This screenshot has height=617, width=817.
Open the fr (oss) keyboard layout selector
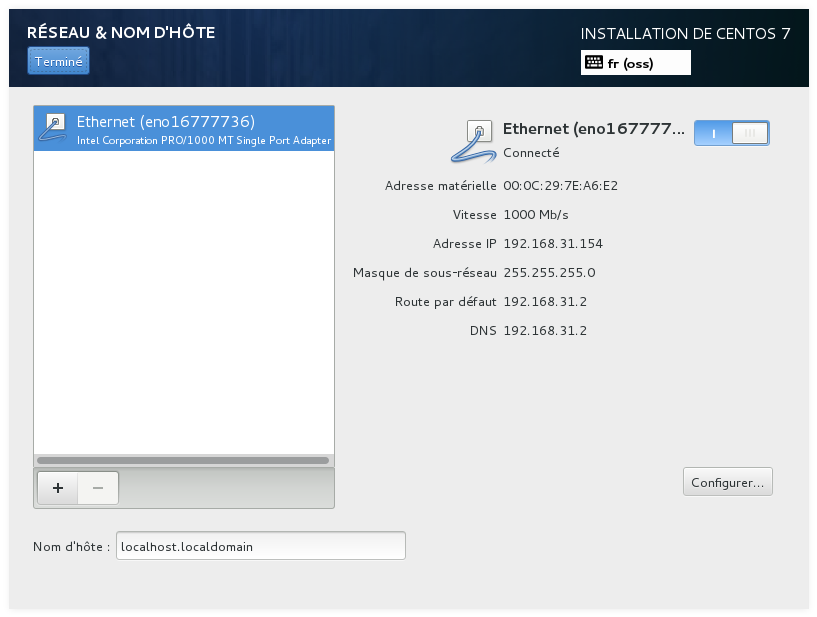(636, 63)
